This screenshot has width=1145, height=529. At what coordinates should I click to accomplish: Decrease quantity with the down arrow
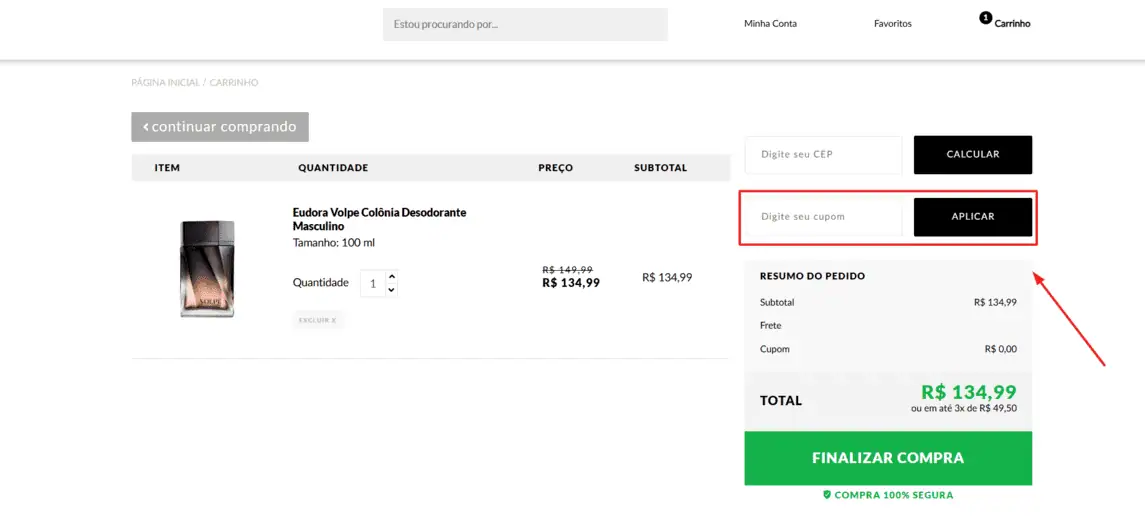point(391,290)
